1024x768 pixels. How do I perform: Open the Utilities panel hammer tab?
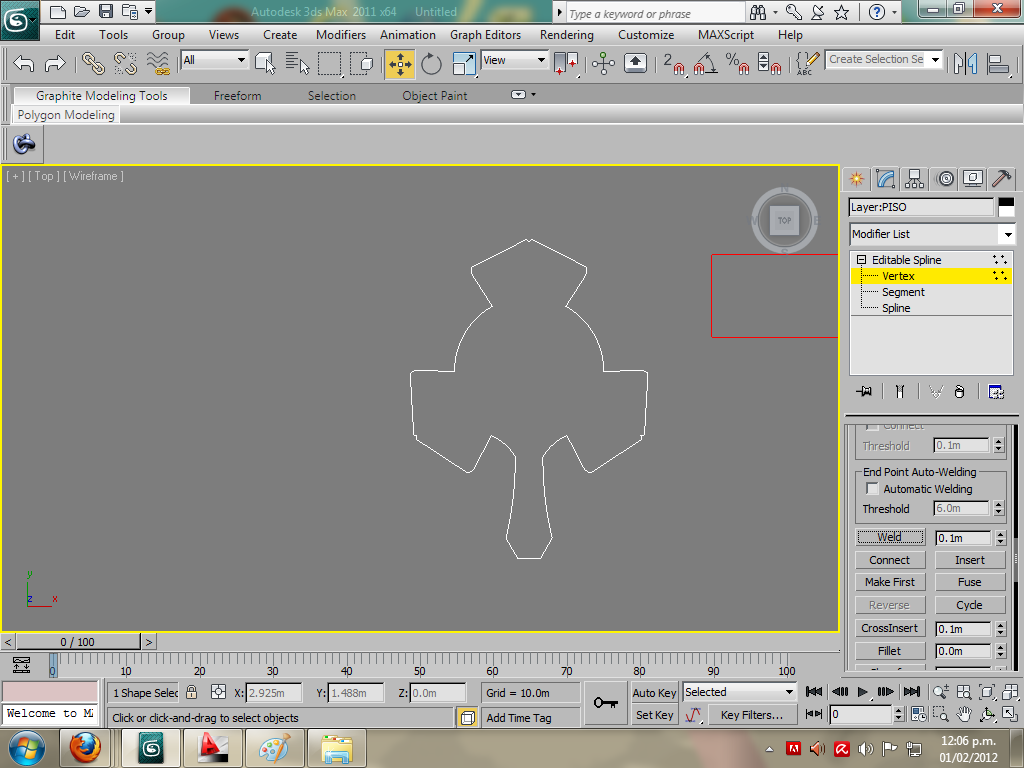tap(1002, 178)
